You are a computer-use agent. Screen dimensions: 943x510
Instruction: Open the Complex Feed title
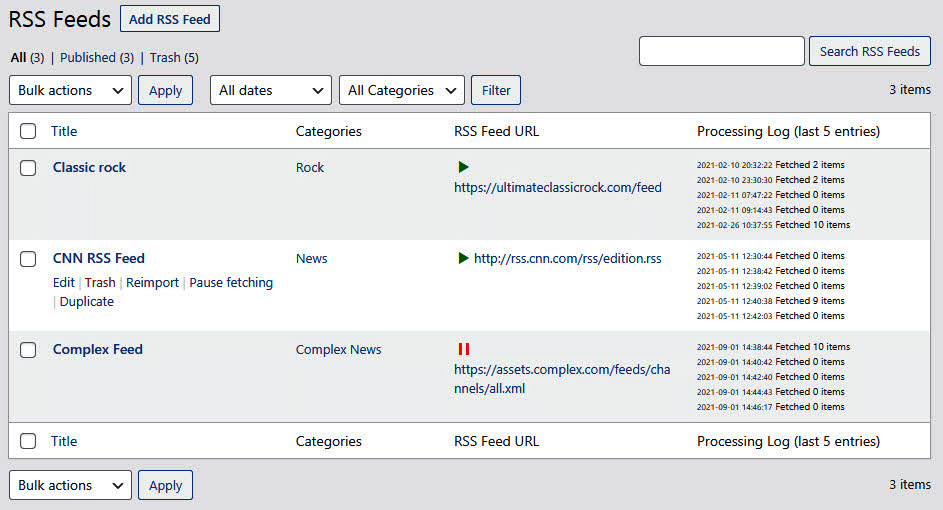tap(97, 349)
